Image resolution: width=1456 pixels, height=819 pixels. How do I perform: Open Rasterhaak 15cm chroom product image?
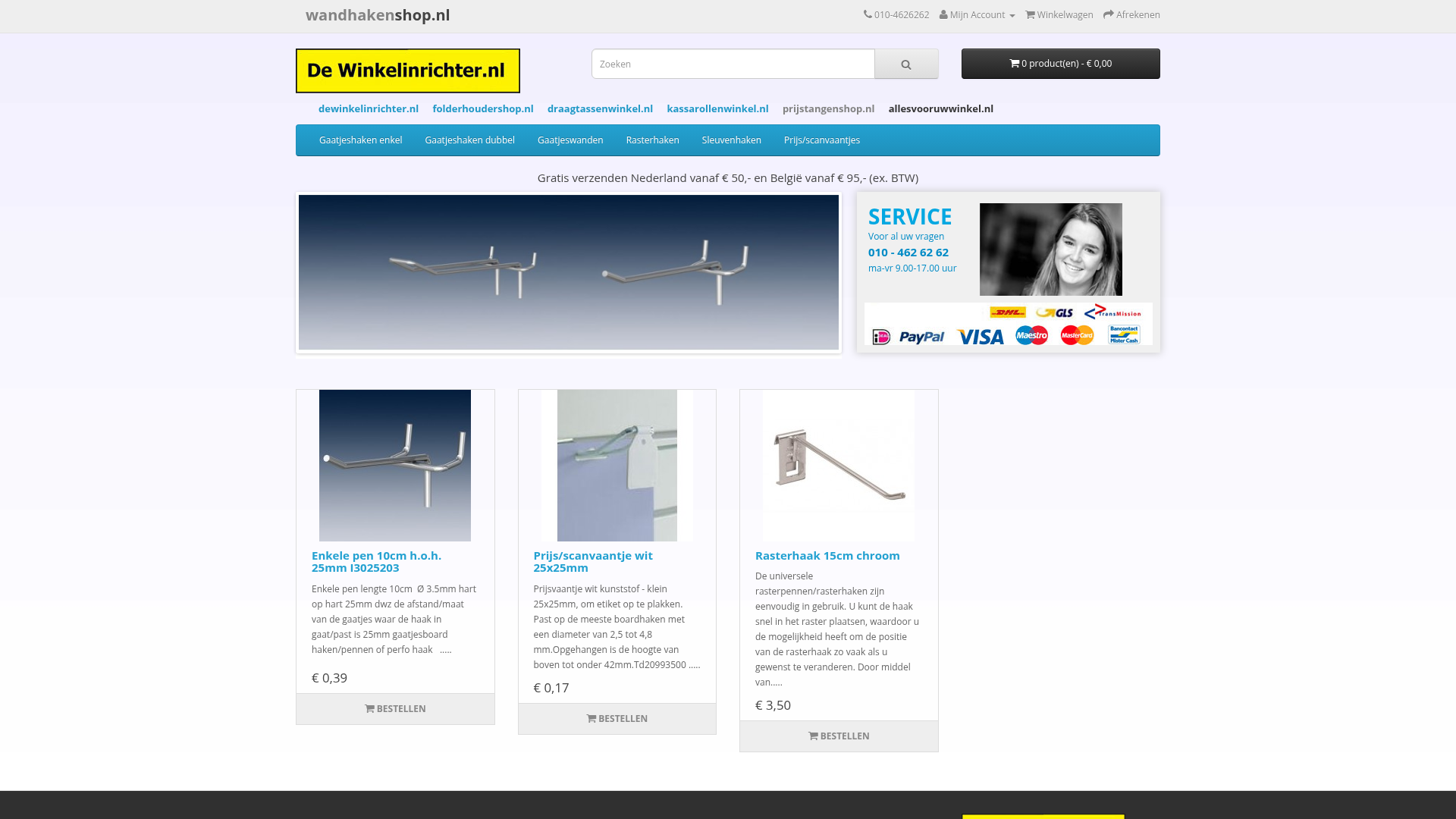[x=839, y=466]
